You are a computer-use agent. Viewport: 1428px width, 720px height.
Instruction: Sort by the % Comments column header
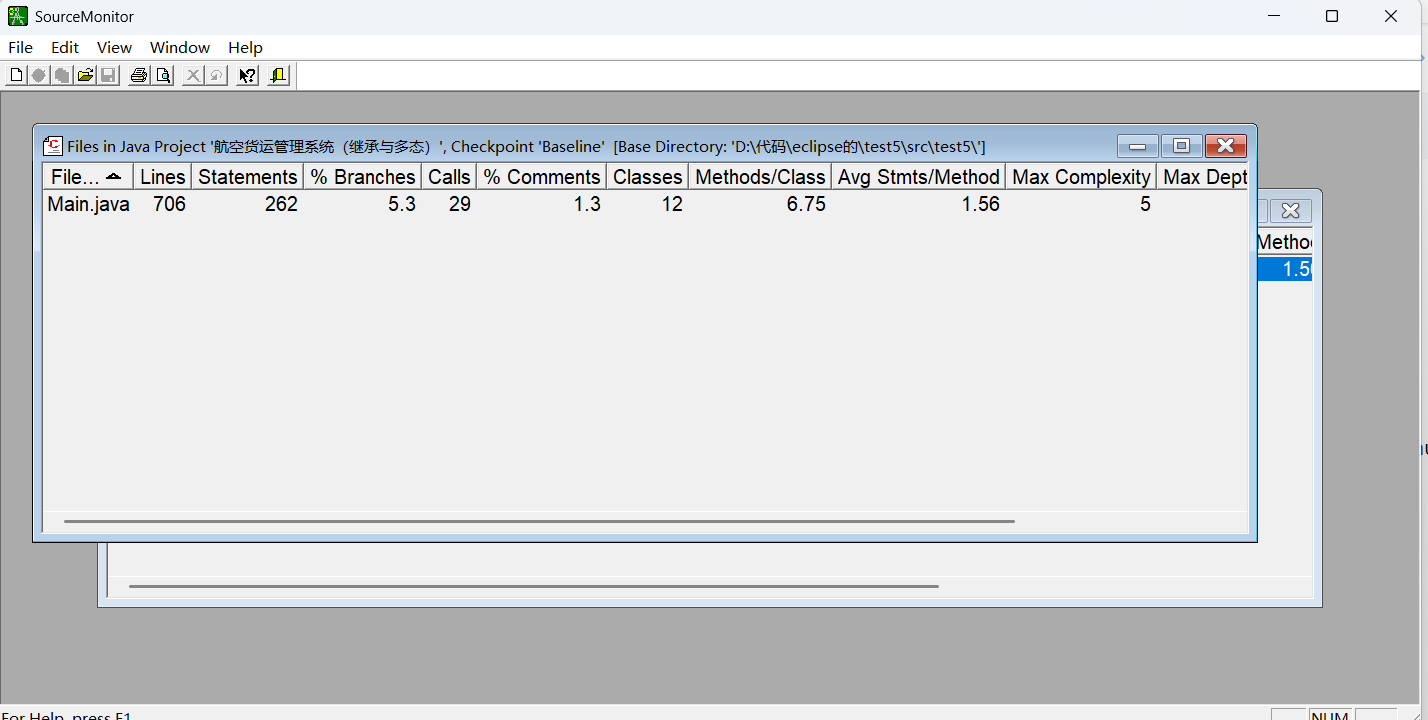[x=542, y=177]
